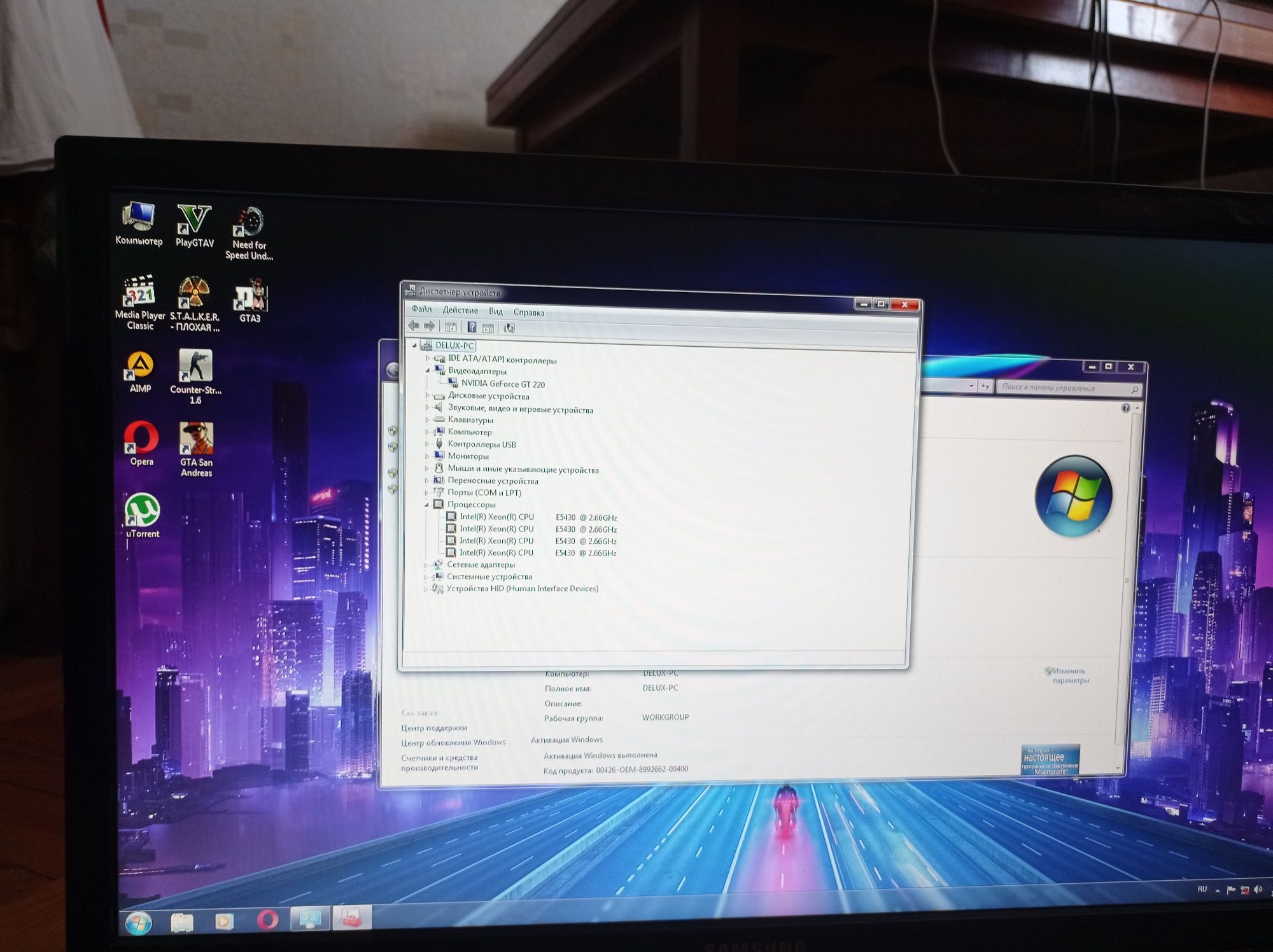The width and height of the screenshot is (1273, 952).
Task: Select Мыши и иные указывающие устройства
Action: pos(523,470)
